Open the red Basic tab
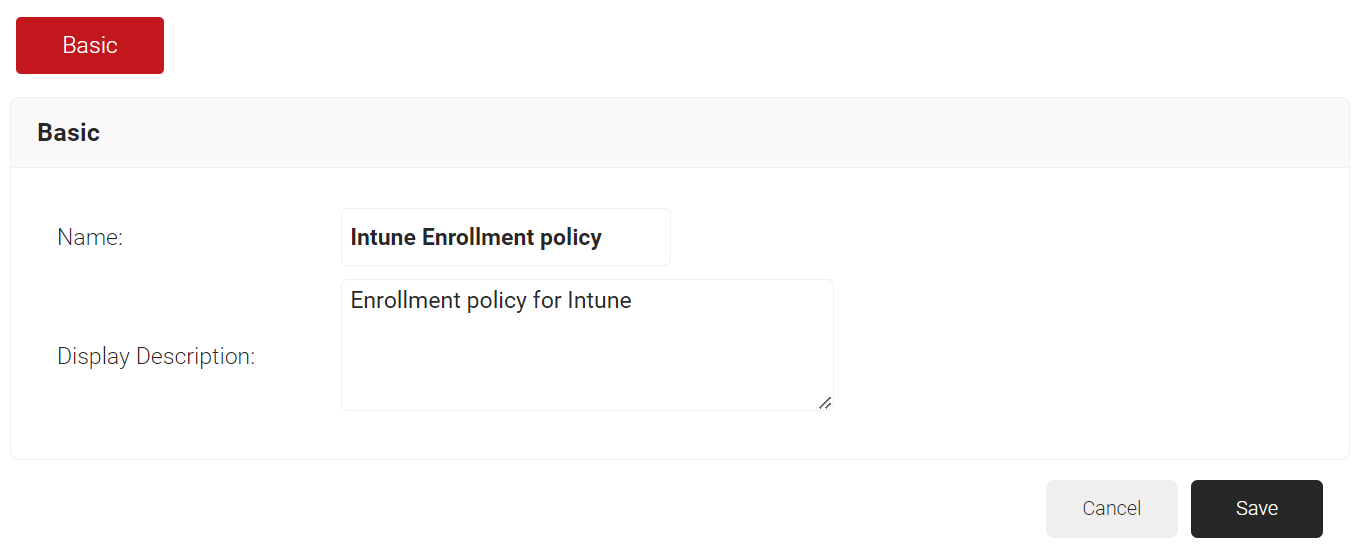Image resolution: width=1360 pixels, height=550 pixels. 90,45
